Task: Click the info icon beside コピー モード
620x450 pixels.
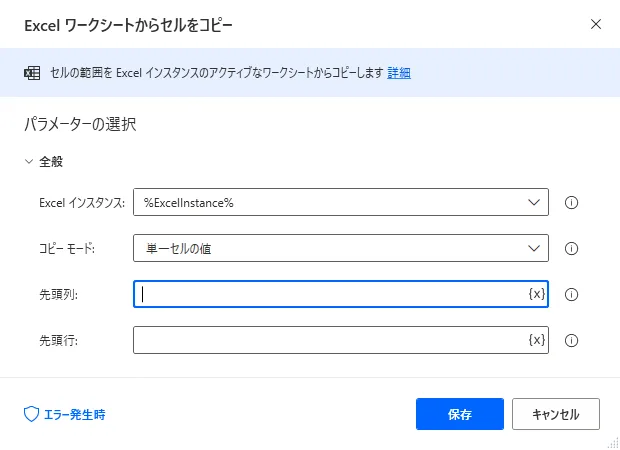Action: pyautogui.click(x=573, y=249)
